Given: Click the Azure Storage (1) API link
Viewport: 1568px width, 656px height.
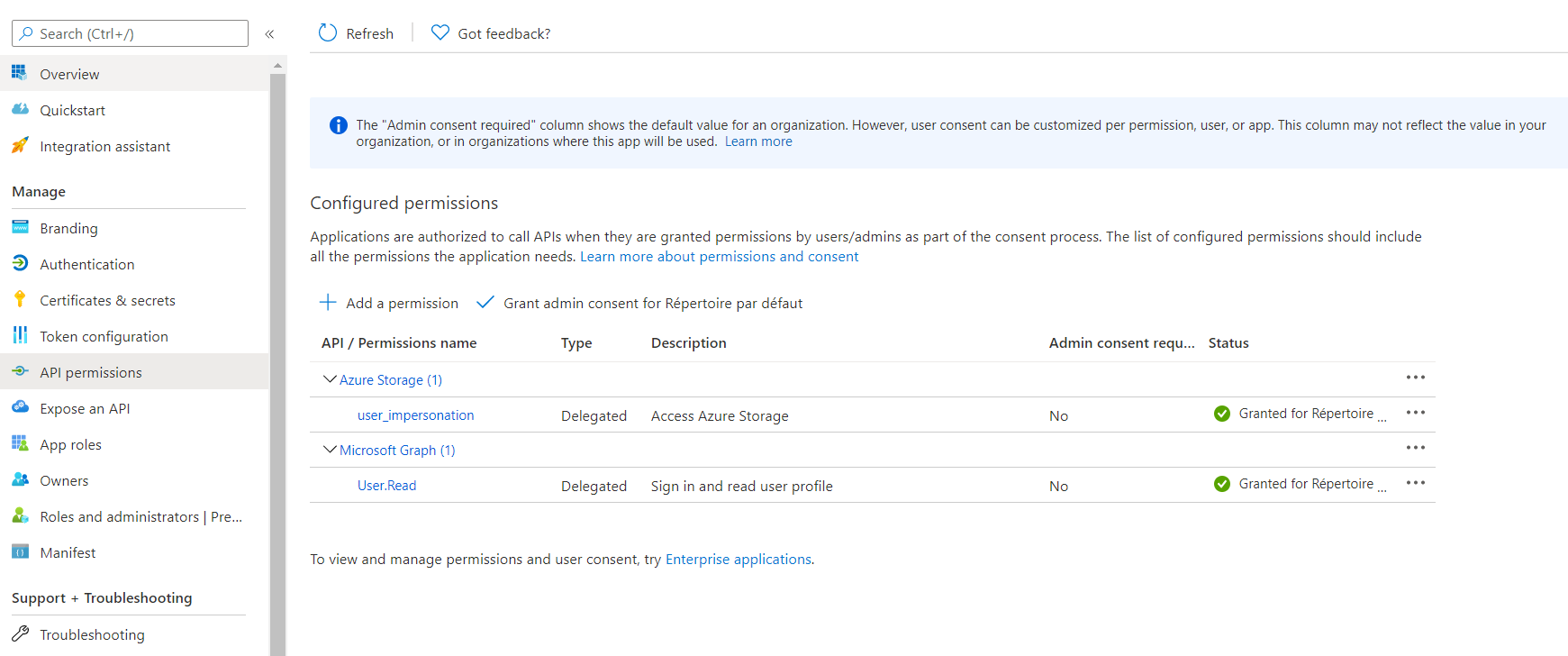Looking at the screenshot, I should 391,380.
